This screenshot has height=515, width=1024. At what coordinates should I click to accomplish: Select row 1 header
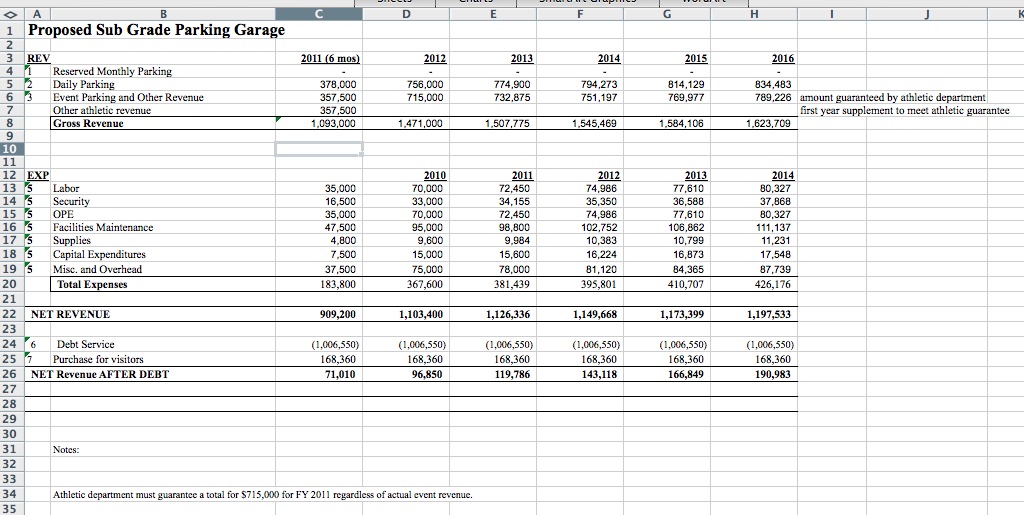12,30
